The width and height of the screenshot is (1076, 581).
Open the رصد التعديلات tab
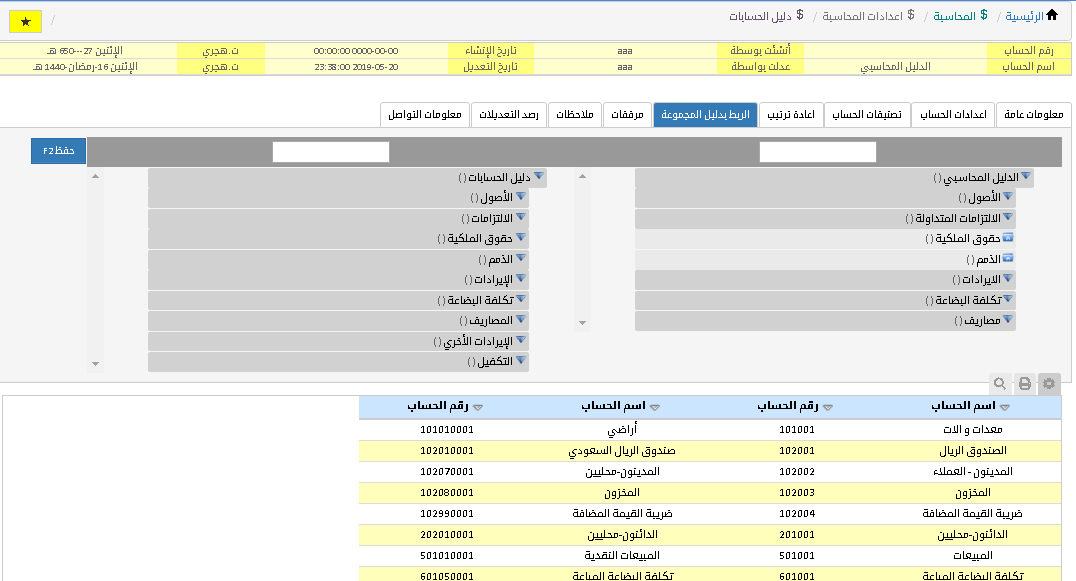(508, 115)
